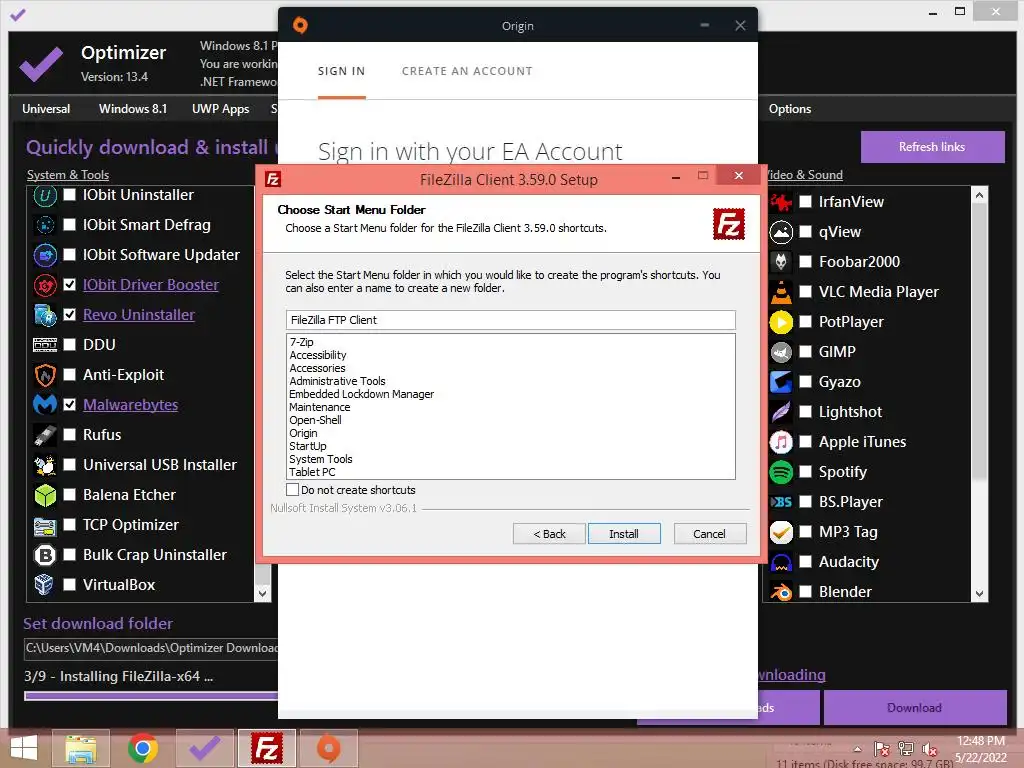Viewport: 1024px width, 768px height.
Task: Click the Balena Etcher cube icon
Action: 45,495
